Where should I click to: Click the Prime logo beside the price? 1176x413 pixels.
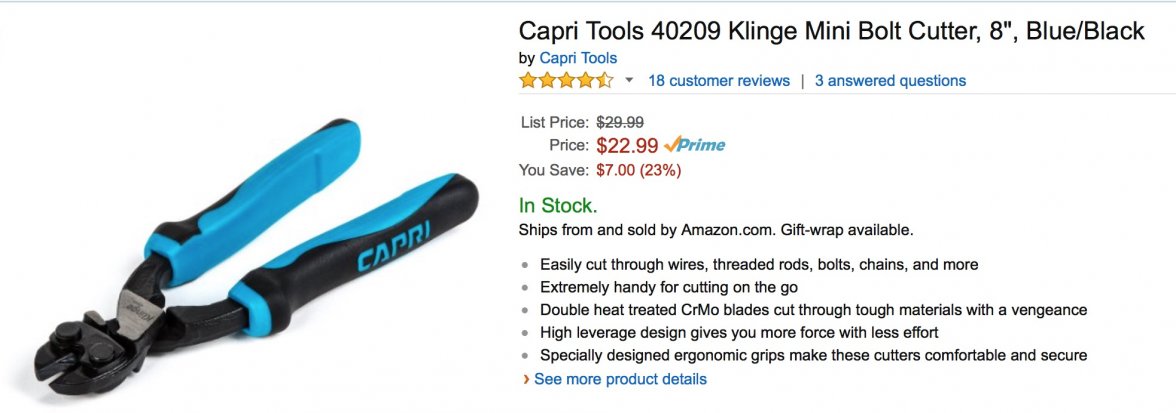[x=695, y=145]
